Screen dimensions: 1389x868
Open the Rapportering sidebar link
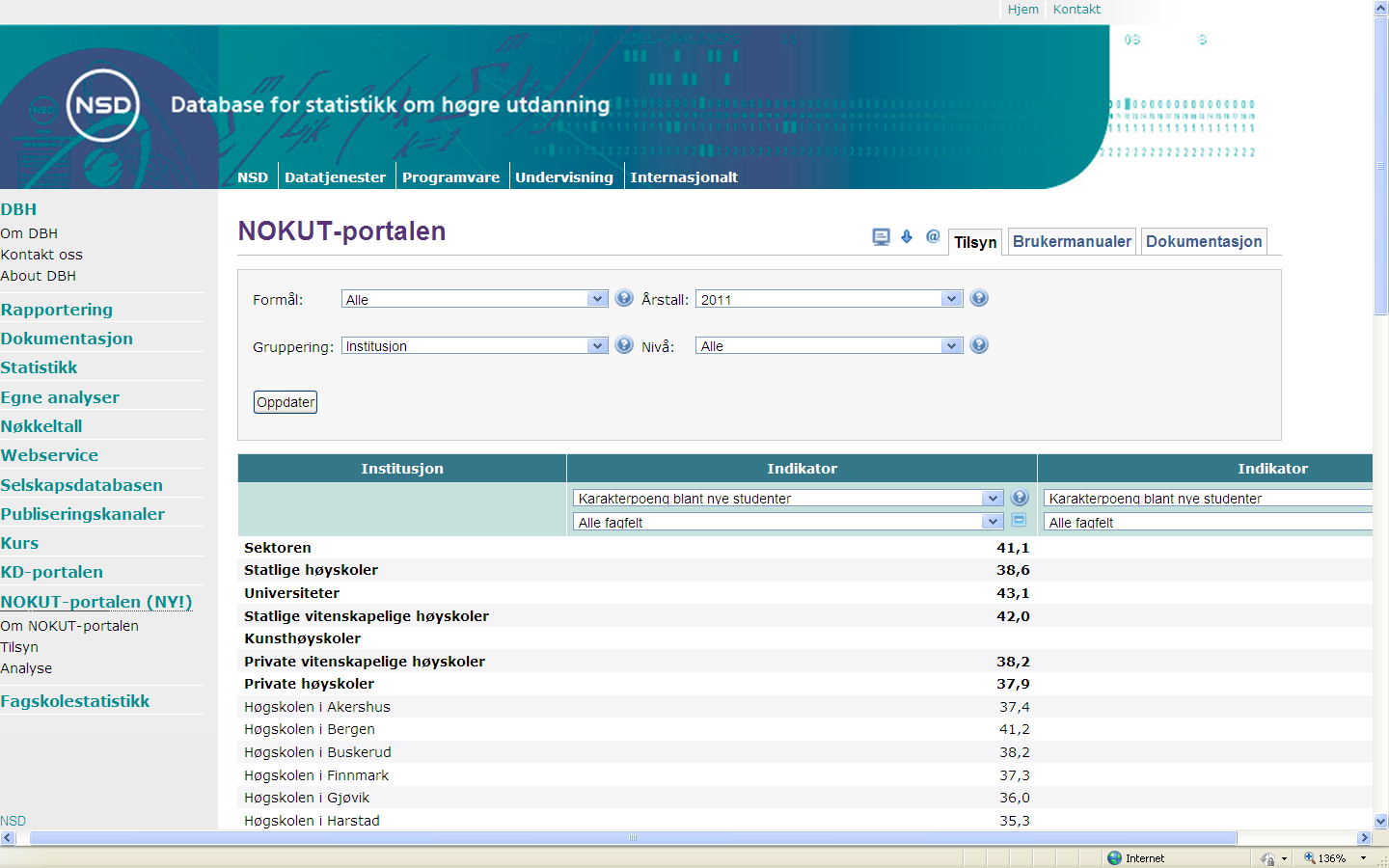(x=57, y=310)
